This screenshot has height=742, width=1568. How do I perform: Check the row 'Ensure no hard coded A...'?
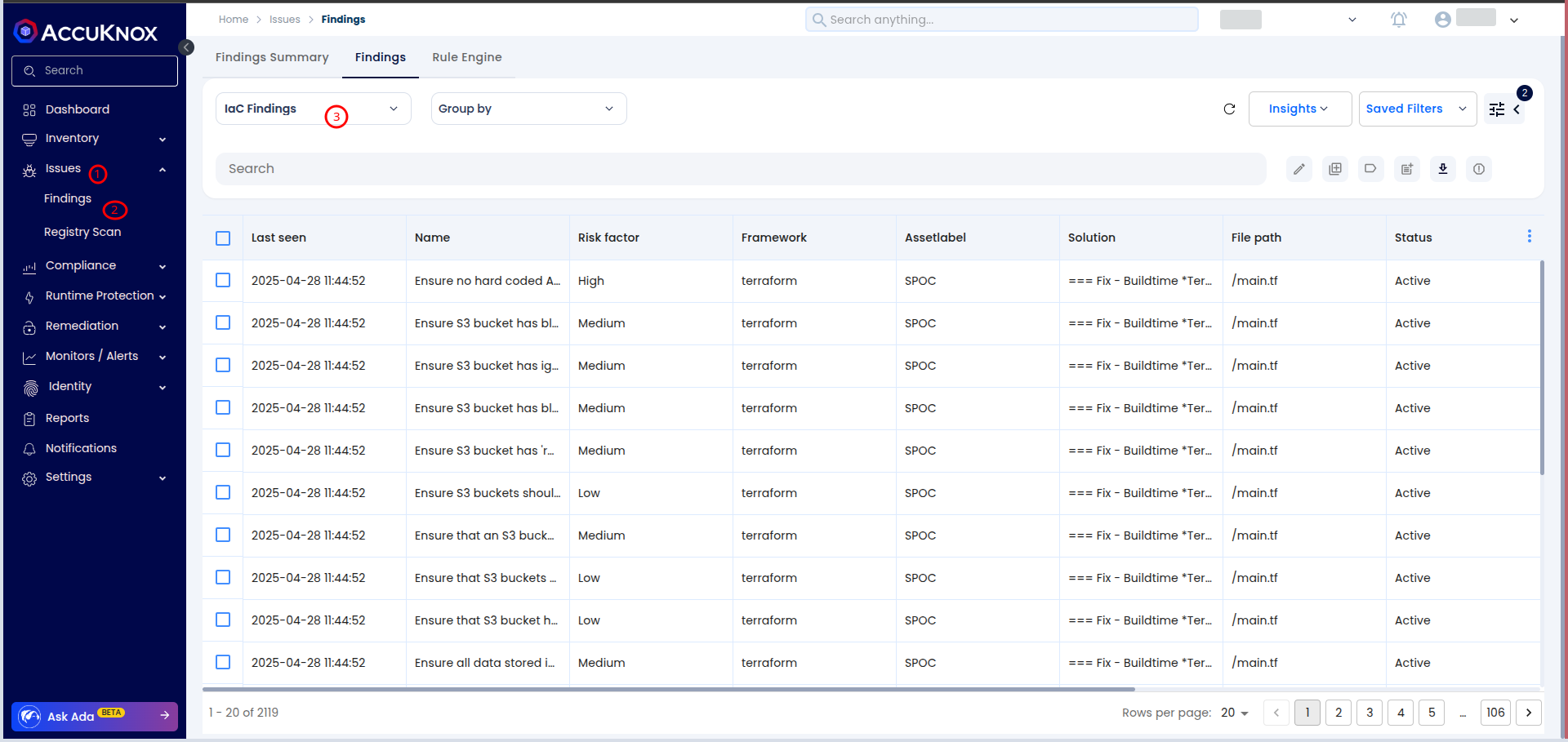pos(223,280)
